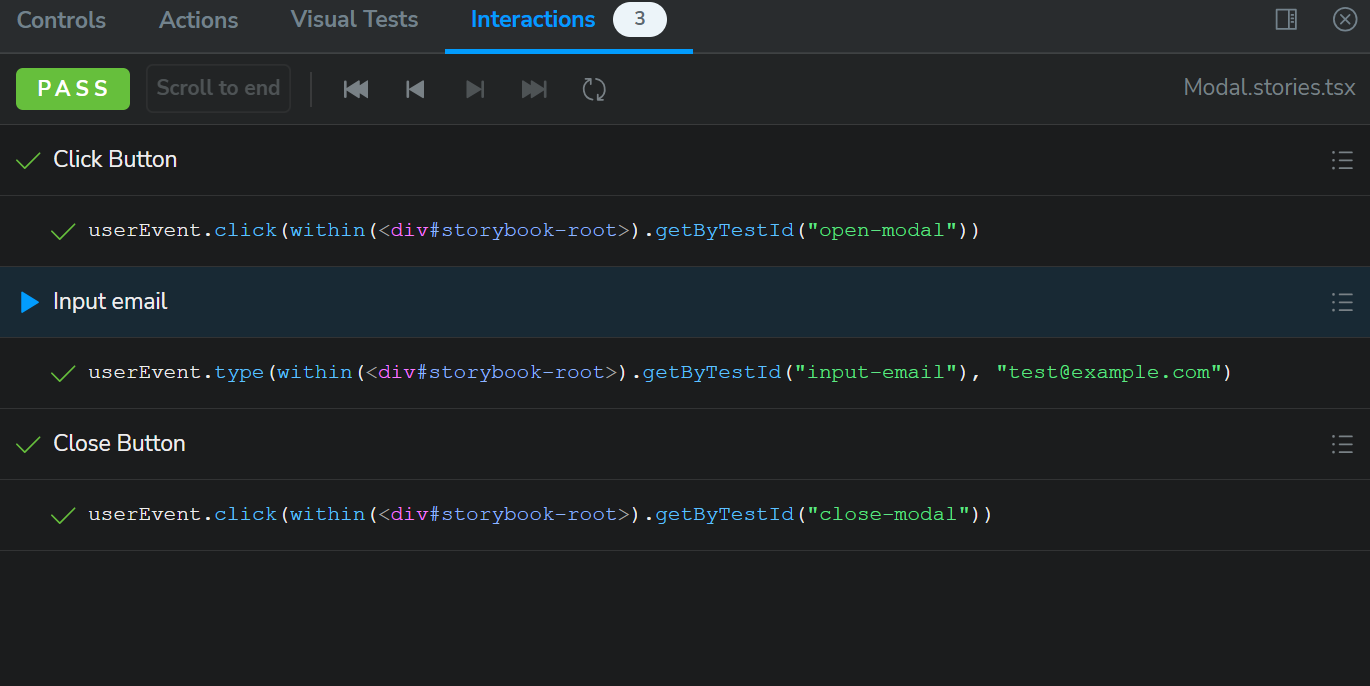Click the PASS status button
This screenshot has width=1370, height=686.
point(73,89)
